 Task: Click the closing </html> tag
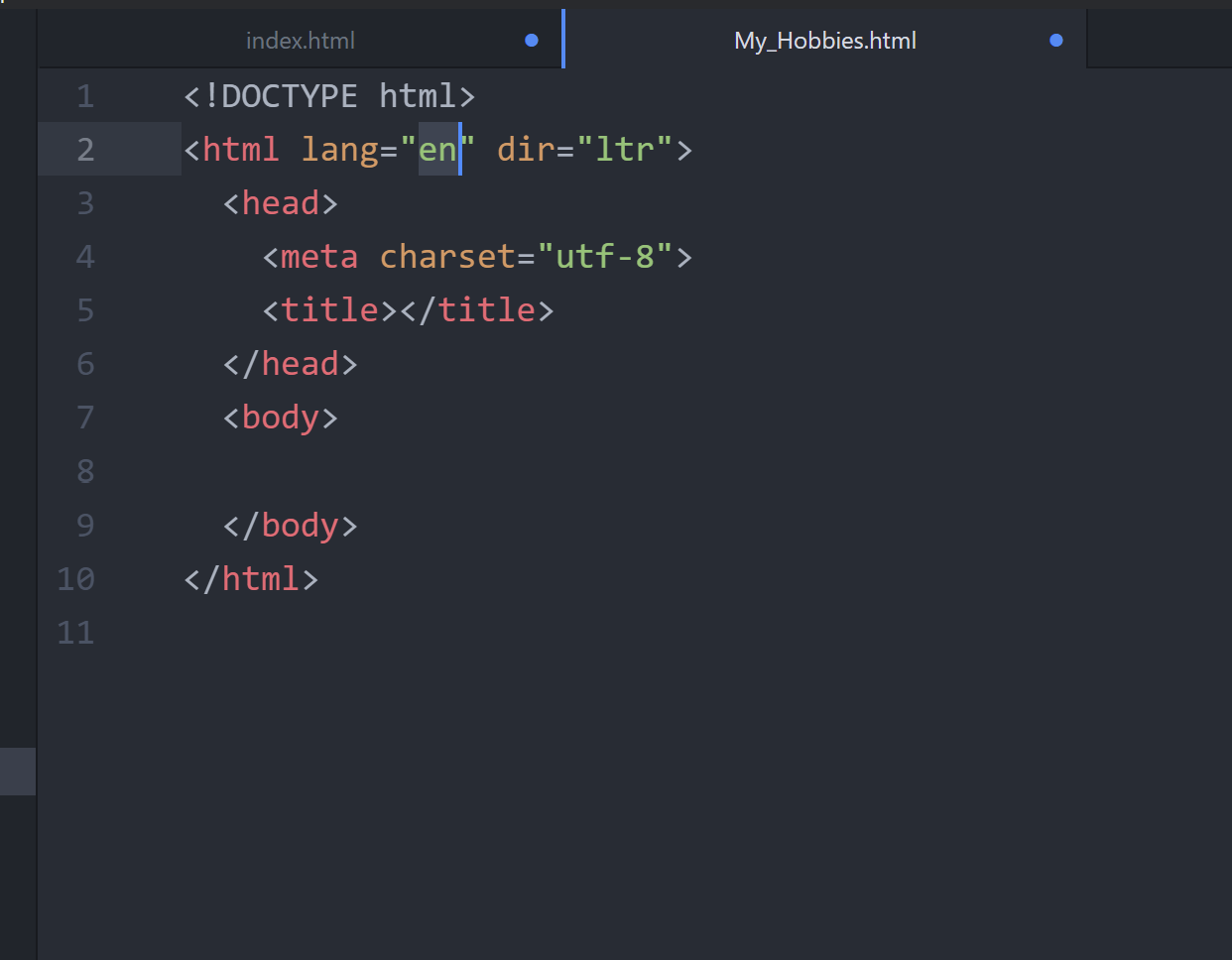tap(251, 578)
